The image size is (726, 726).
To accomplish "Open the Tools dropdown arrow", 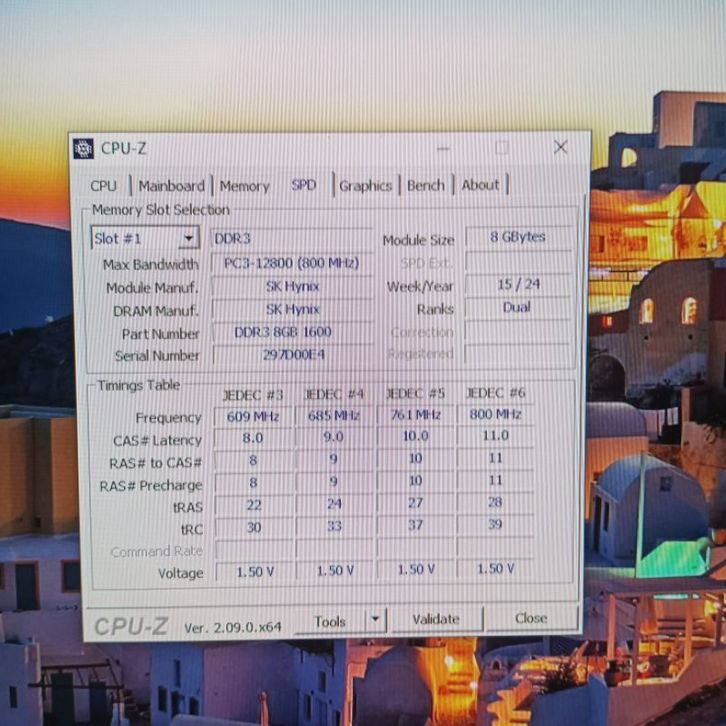I will point(376,620).
